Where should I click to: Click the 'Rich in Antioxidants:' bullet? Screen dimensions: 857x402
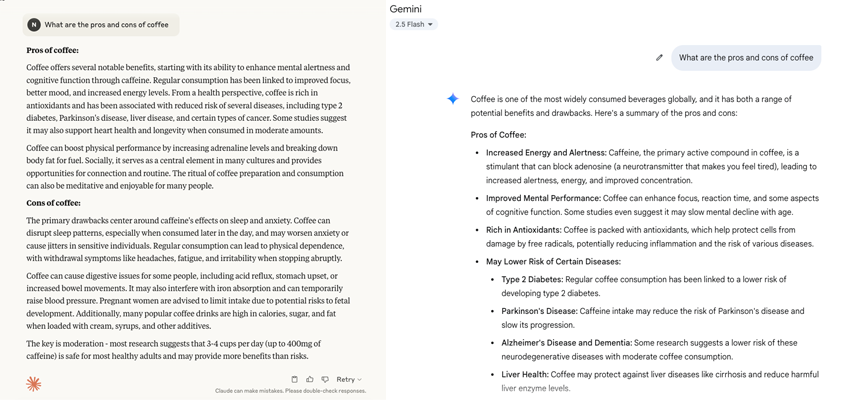click(x=524, y=230)
